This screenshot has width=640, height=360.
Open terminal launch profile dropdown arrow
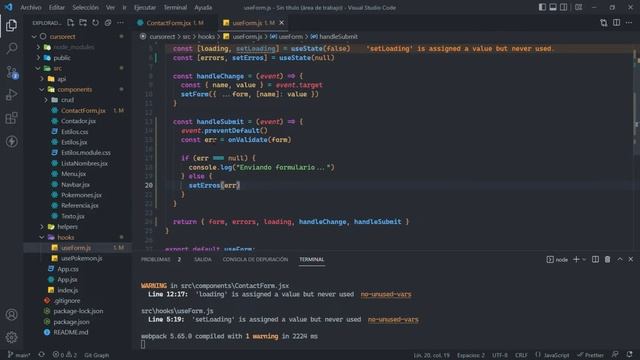(x=584, y=260)
